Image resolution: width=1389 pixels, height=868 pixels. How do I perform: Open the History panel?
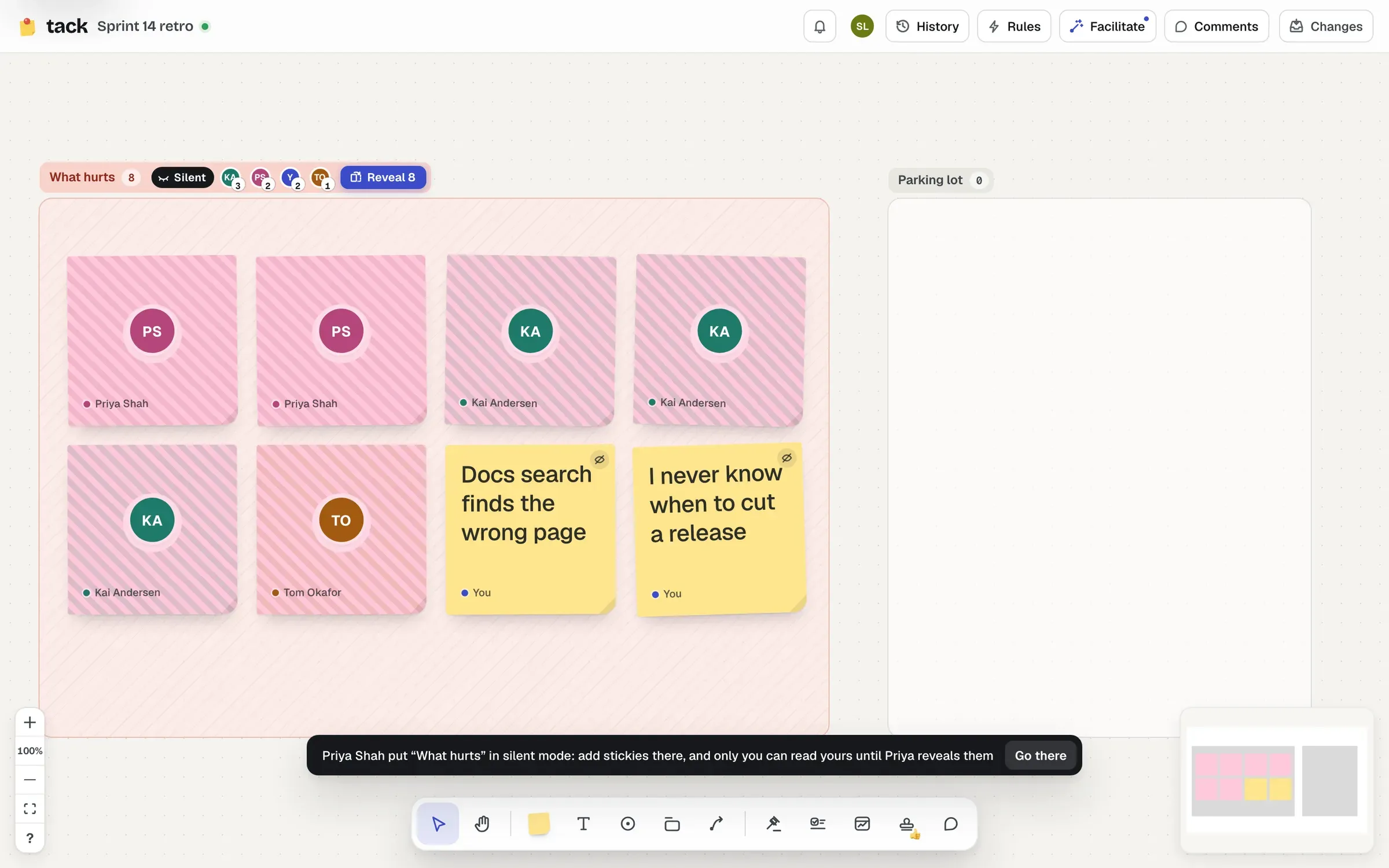tap(927, 26)
